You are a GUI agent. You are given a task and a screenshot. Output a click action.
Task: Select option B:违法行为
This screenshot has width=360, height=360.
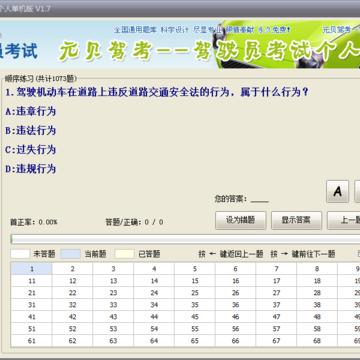coord(31,130)
